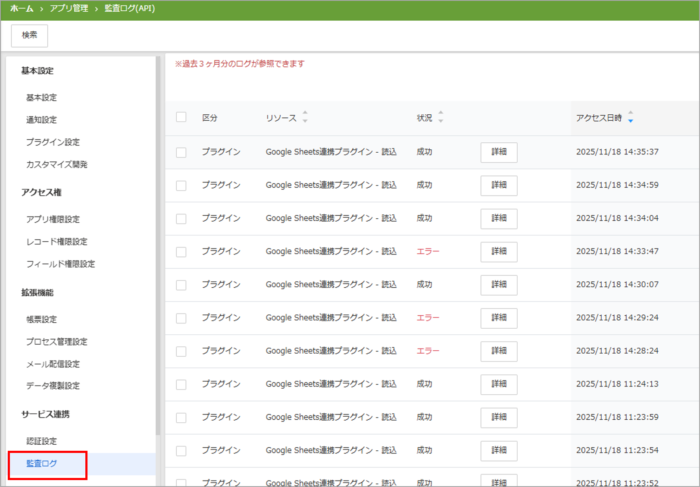The width and height of the screenshot is (700, 487).
Task: Check the row with 14:35:37 timestamp
Action: pyautogui.click(x=181, y=152)
